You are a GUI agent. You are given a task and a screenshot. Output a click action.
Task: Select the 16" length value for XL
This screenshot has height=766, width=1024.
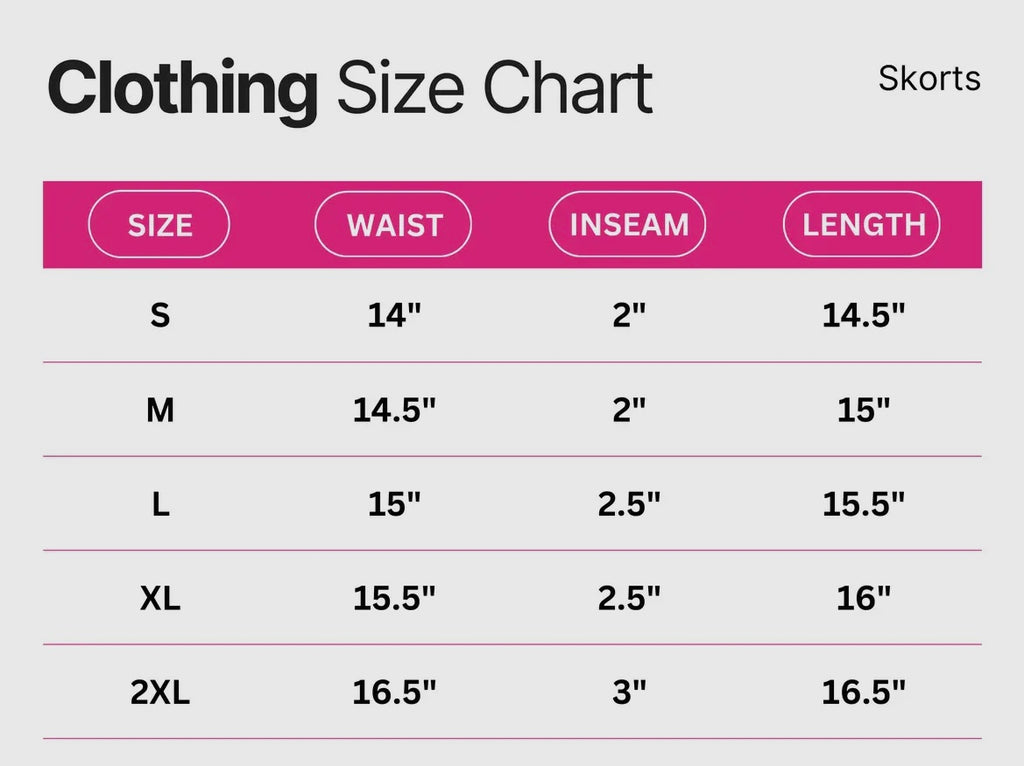click(863, 598)
